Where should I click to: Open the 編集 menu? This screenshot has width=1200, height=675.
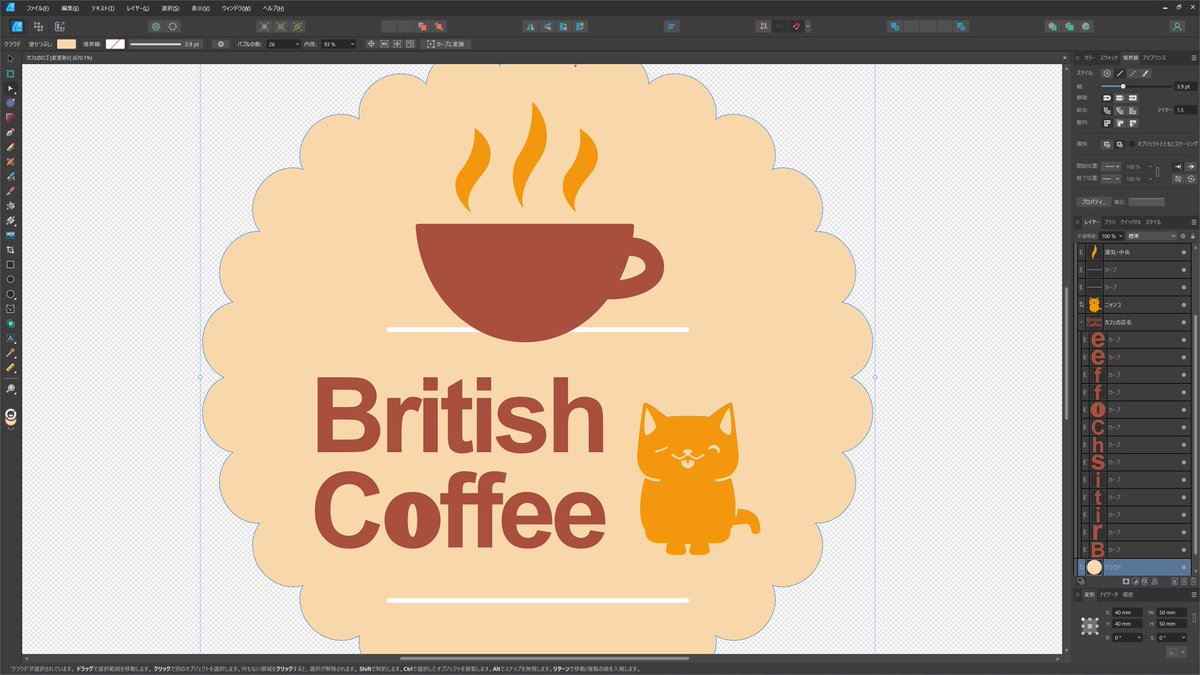pyautogui.click(x=70, y=7)
